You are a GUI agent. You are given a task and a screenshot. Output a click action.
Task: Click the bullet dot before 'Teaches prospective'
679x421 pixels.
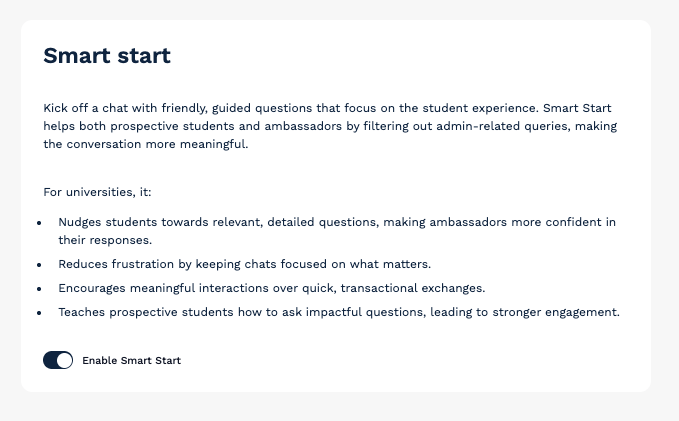[39, 313]
